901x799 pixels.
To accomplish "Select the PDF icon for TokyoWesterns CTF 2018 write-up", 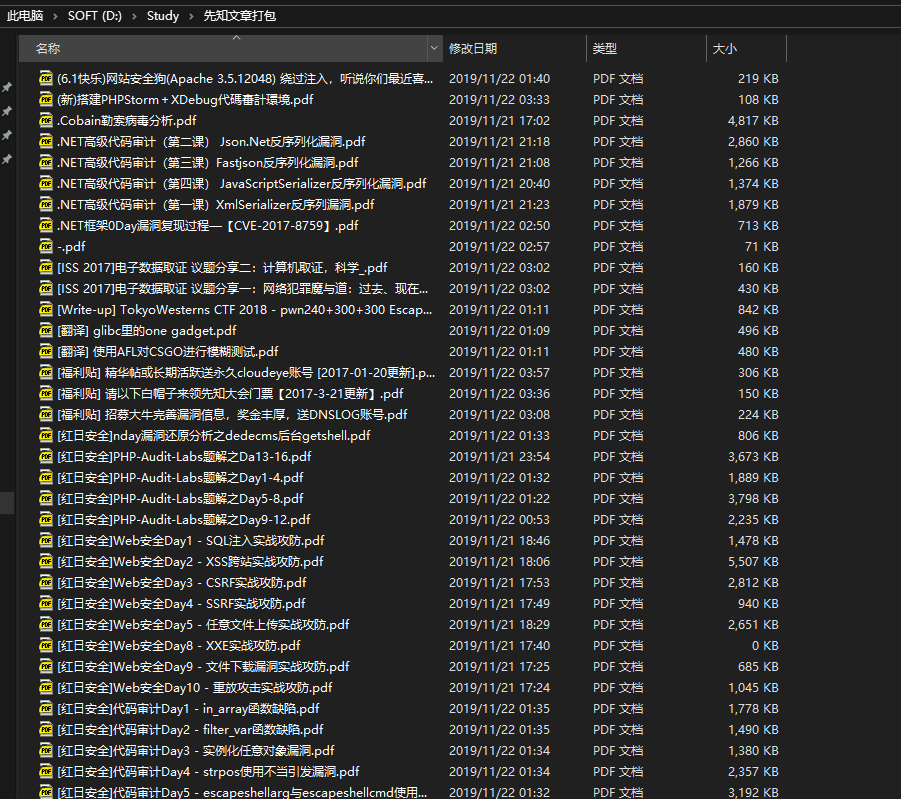I will (46, 309).
